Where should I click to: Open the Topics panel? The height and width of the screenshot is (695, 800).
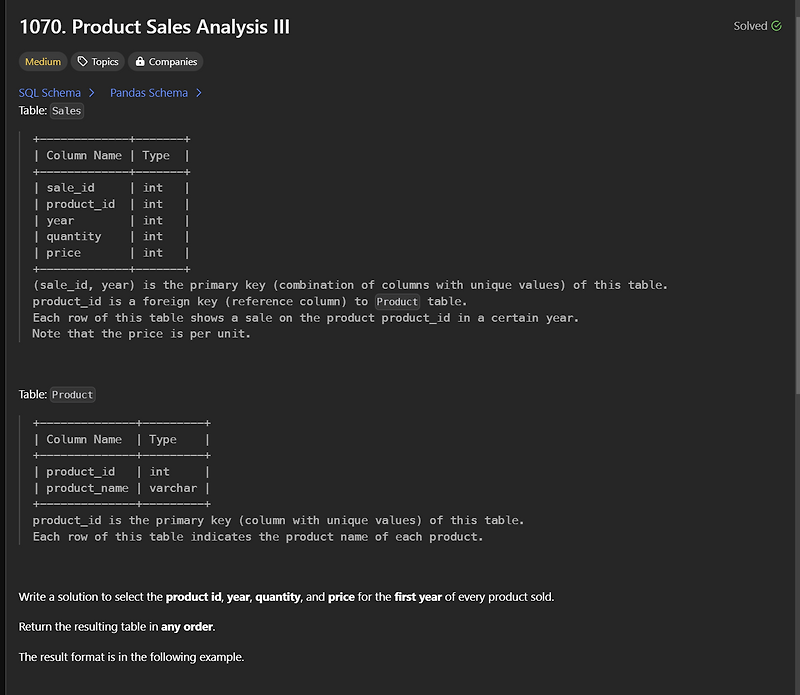tap(97, 62)
